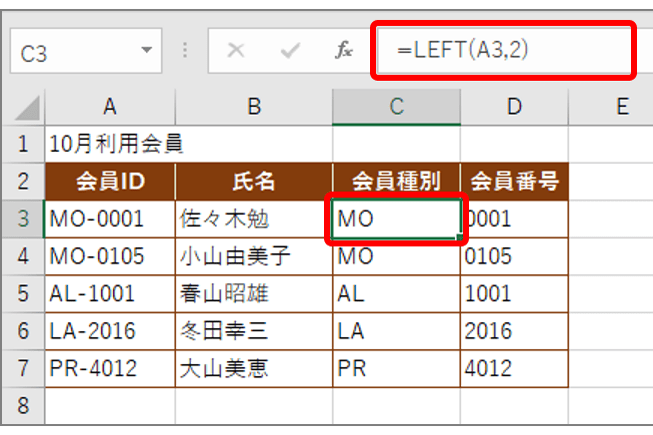Viewport: 653px width, 435px height.
Task: Click the formula bar resize dots handle
Action: [x=185, y=50]
